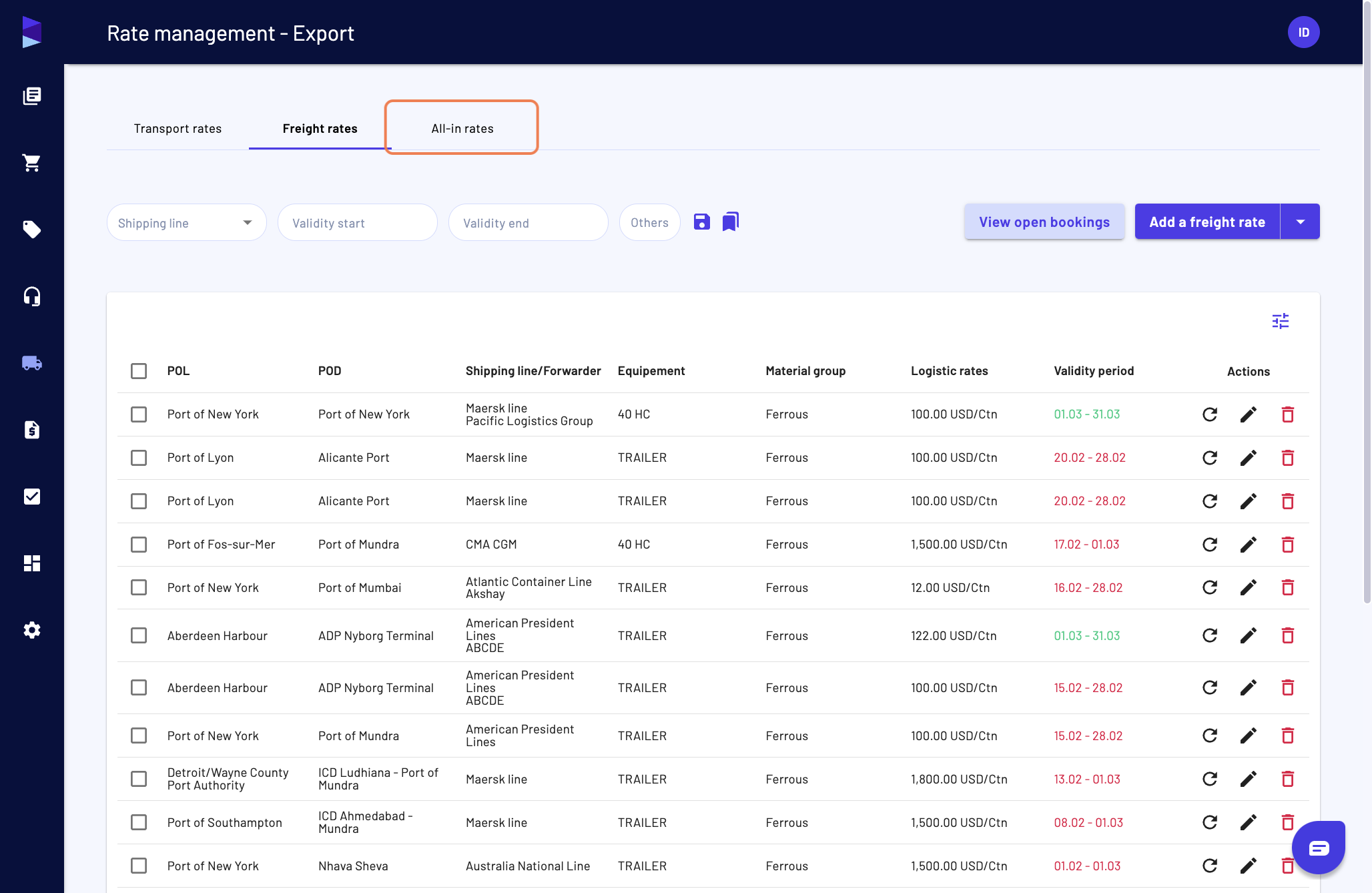This screenshot has height=893, width=1372.
Task: Open the library icon in sidebar
Action: click(x=32, y=96)
